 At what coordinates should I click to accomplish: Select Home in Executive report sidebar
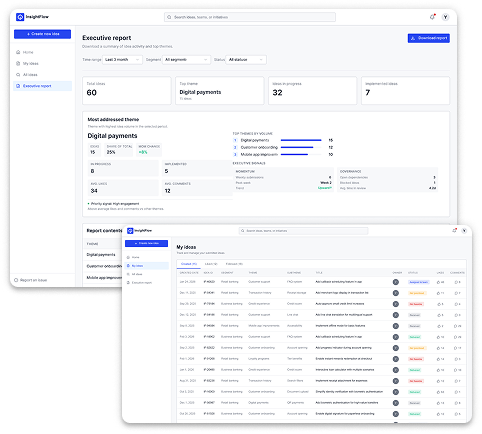tap(42, 52)
